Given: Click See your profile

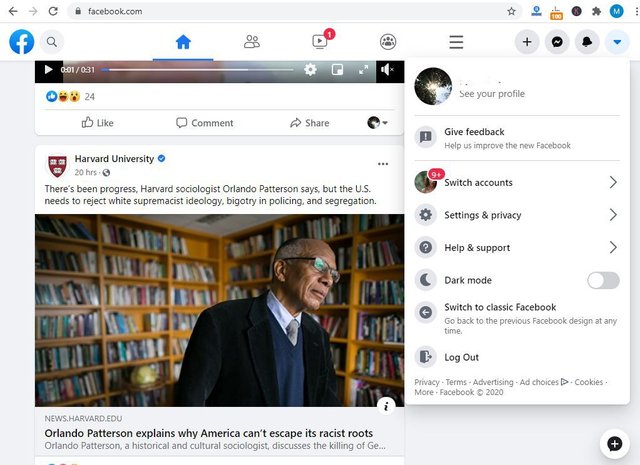Looking at the screenshot, I should pyautogui.click(x=492, y=93).
